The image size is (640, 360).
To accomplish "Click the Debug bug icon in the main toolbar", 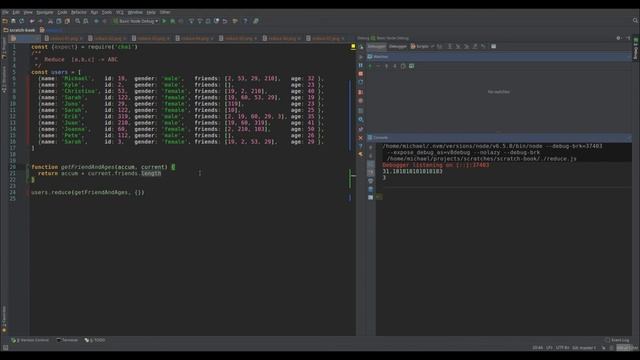I will click(x=173, y=21).
